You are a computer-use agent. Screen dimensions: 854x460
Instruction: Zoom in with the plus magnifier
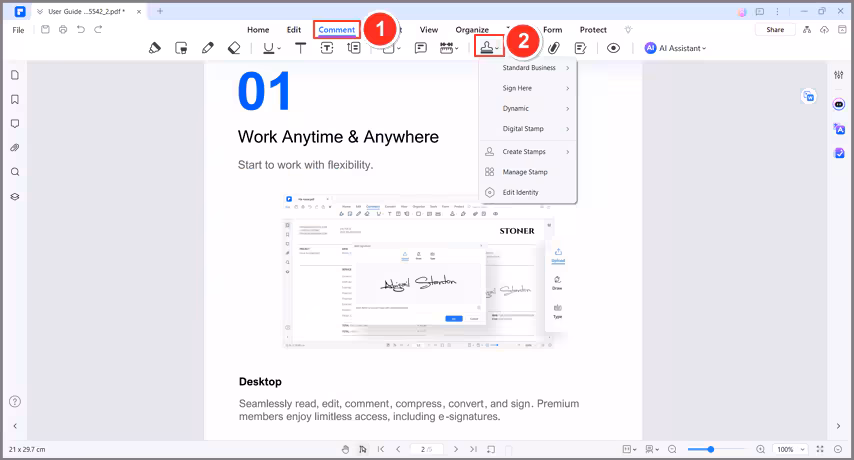coord(760,449)
